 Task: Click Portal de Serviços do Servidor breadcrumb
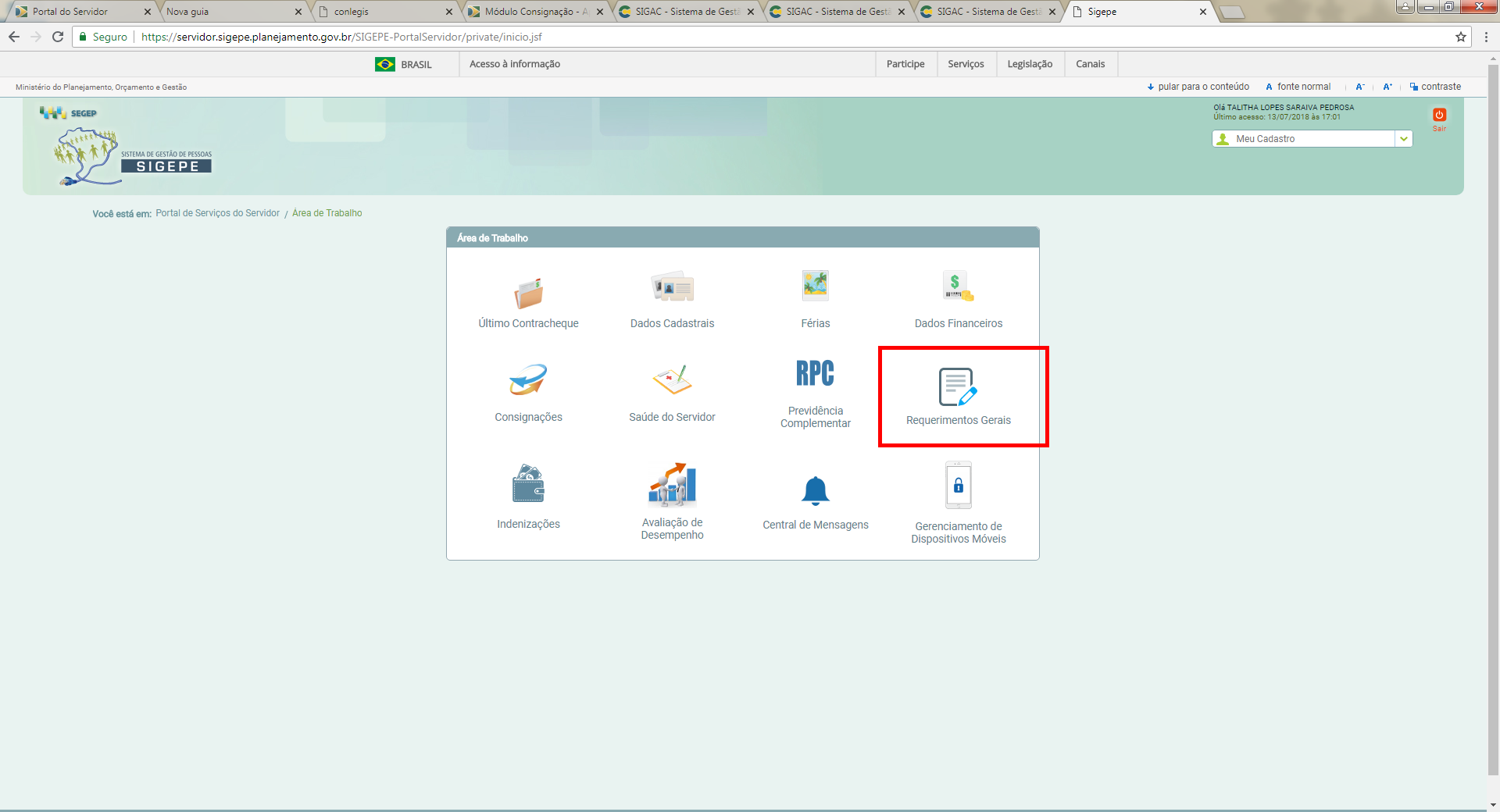click(217, 213)
